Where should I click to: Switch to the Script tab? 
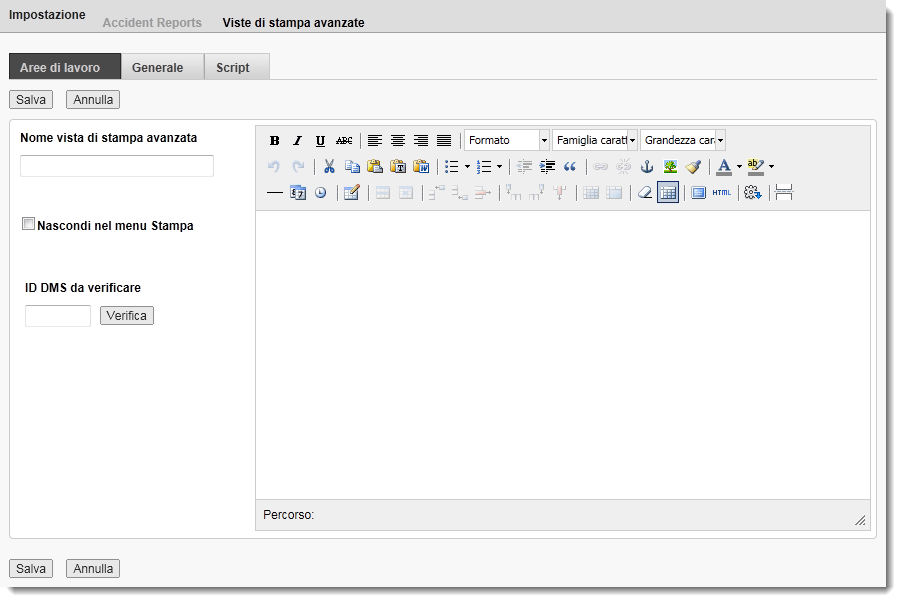point(234,68)
